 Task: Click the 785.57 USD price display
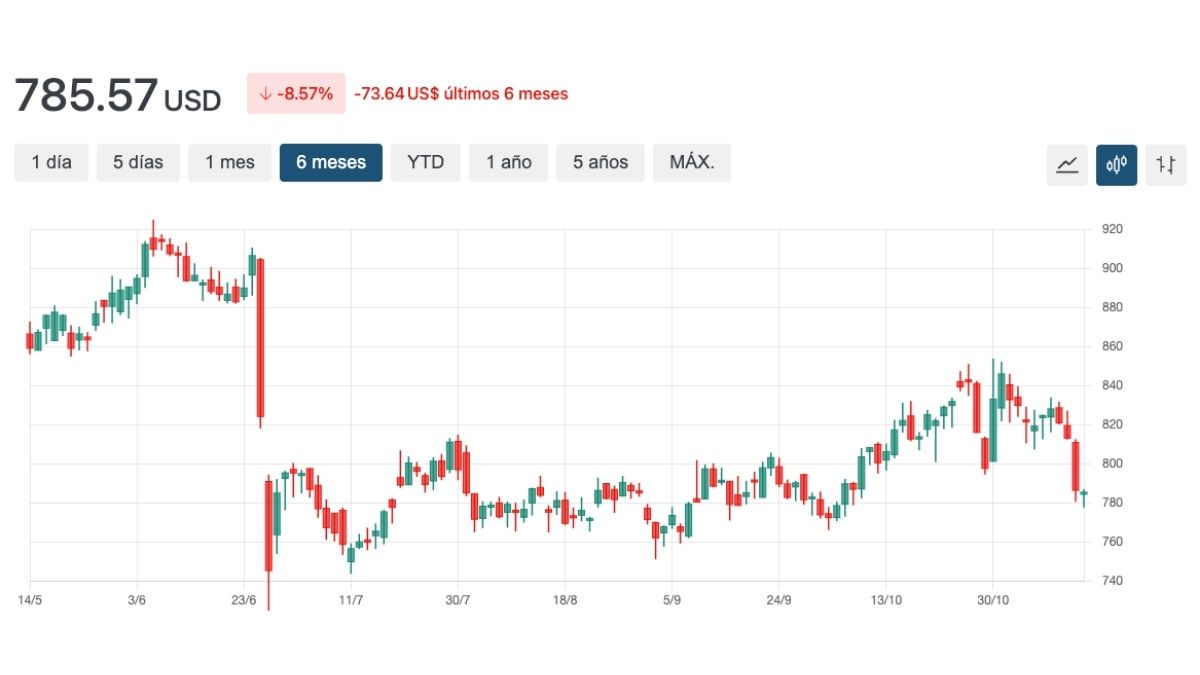coord(117,95)
